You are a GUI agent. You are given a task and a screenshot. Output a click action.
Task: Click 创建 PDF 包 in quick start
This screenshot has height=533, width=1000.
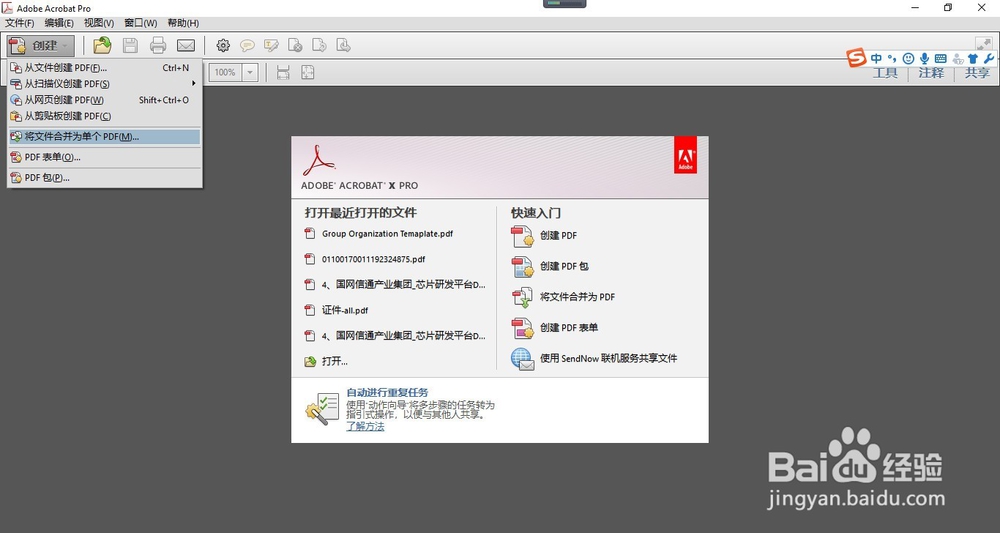tap(564, 266)
